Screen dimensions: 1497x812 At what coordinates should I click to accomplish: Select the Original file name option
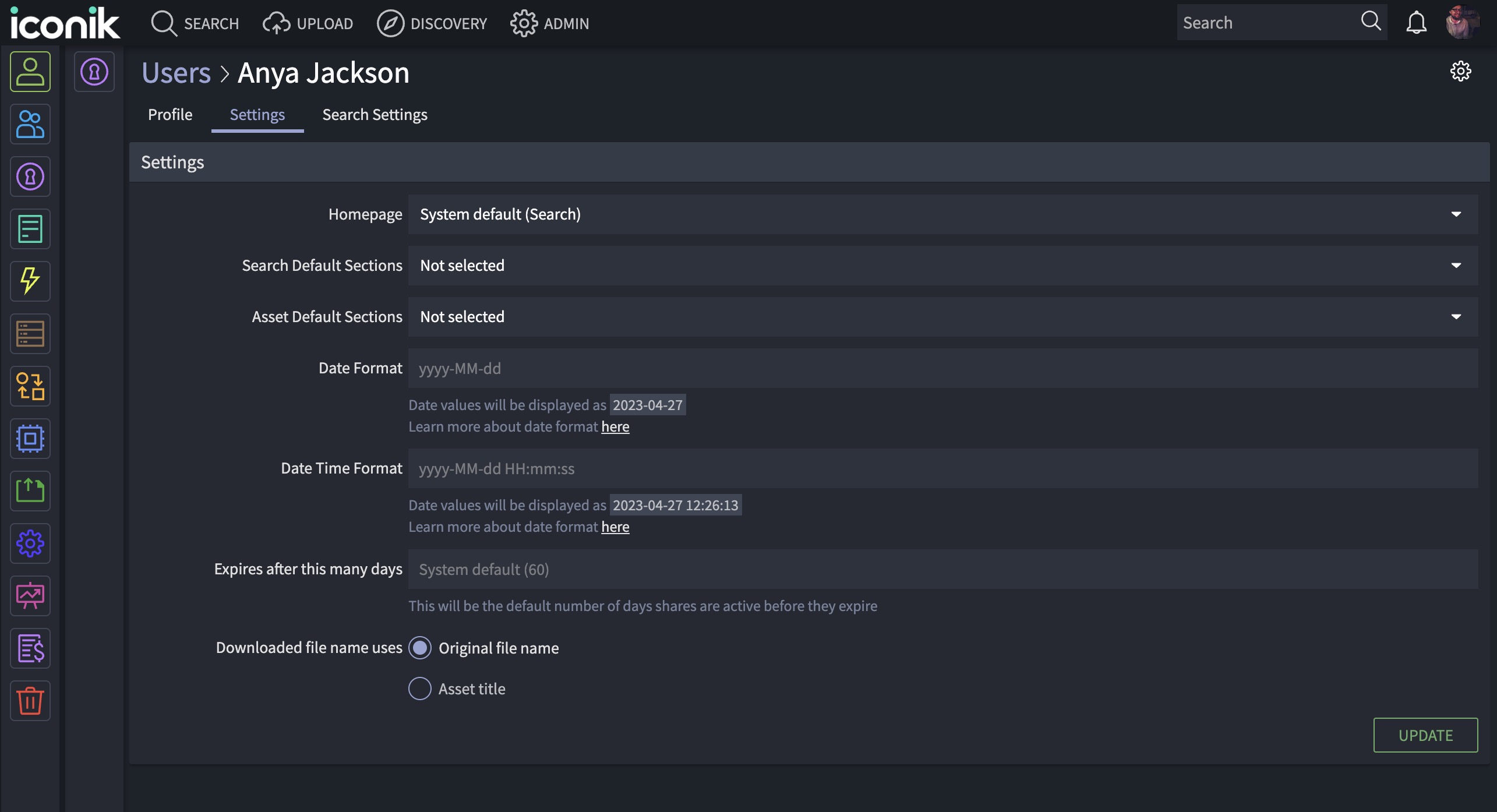click(x=420, y=647)
